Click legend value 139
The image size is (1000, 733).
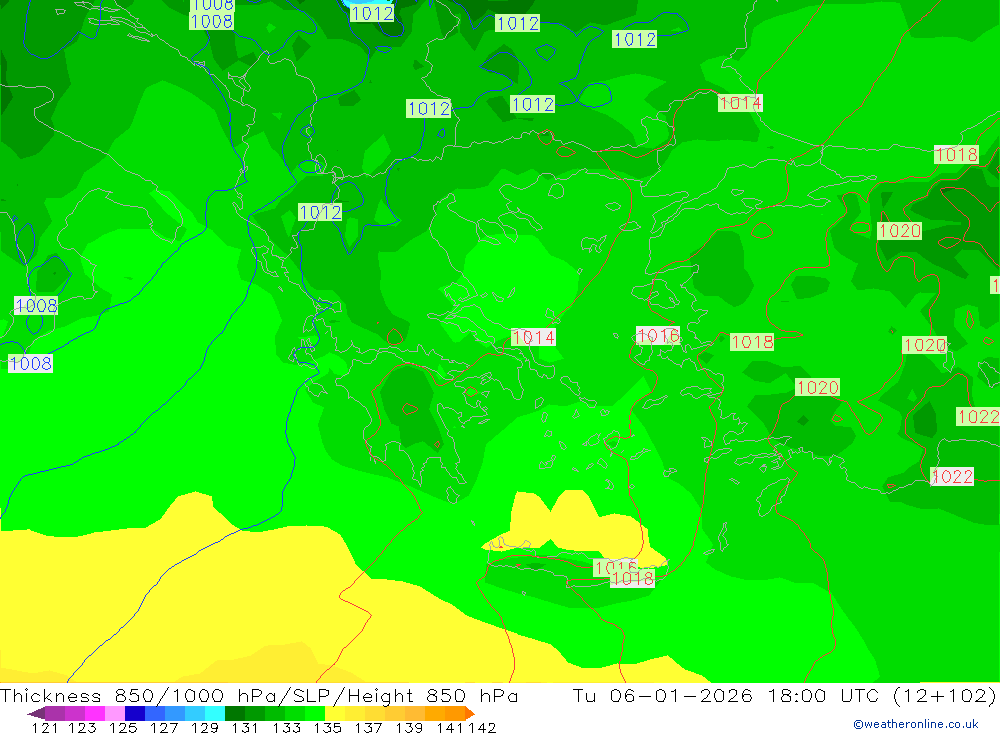(x=409, y=727)
